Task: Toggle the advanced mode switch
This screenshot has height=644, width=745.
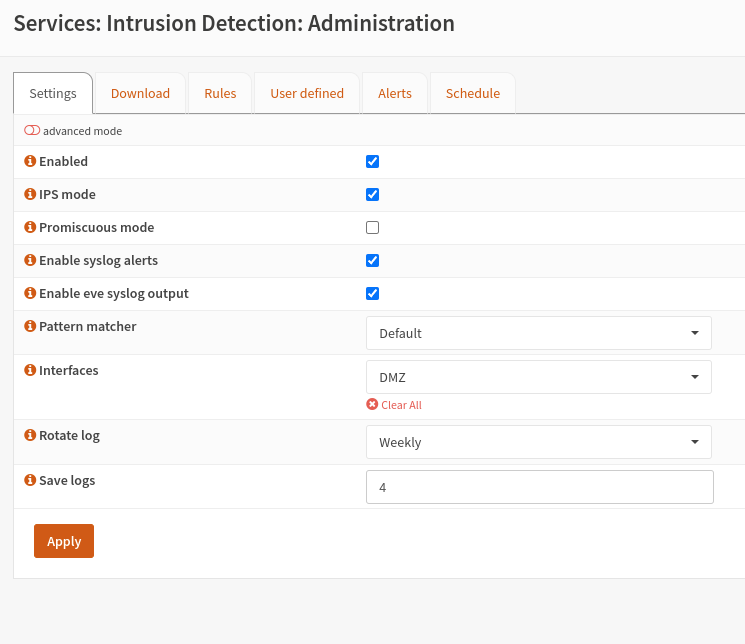Action: click(32, 131)
